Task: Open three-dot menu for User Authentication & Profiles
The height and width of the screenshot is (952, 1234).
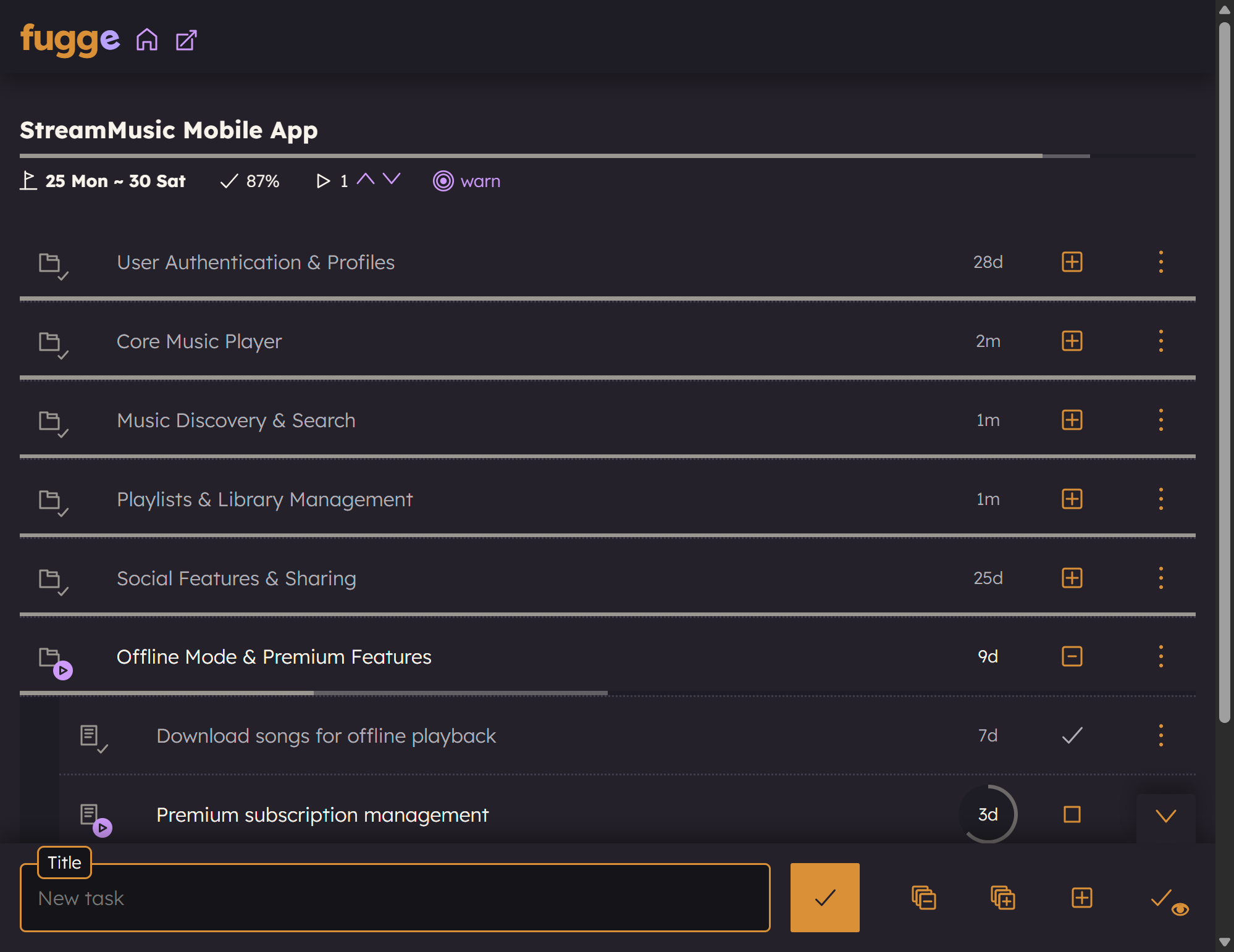Action: click(x=1161, y=262)
